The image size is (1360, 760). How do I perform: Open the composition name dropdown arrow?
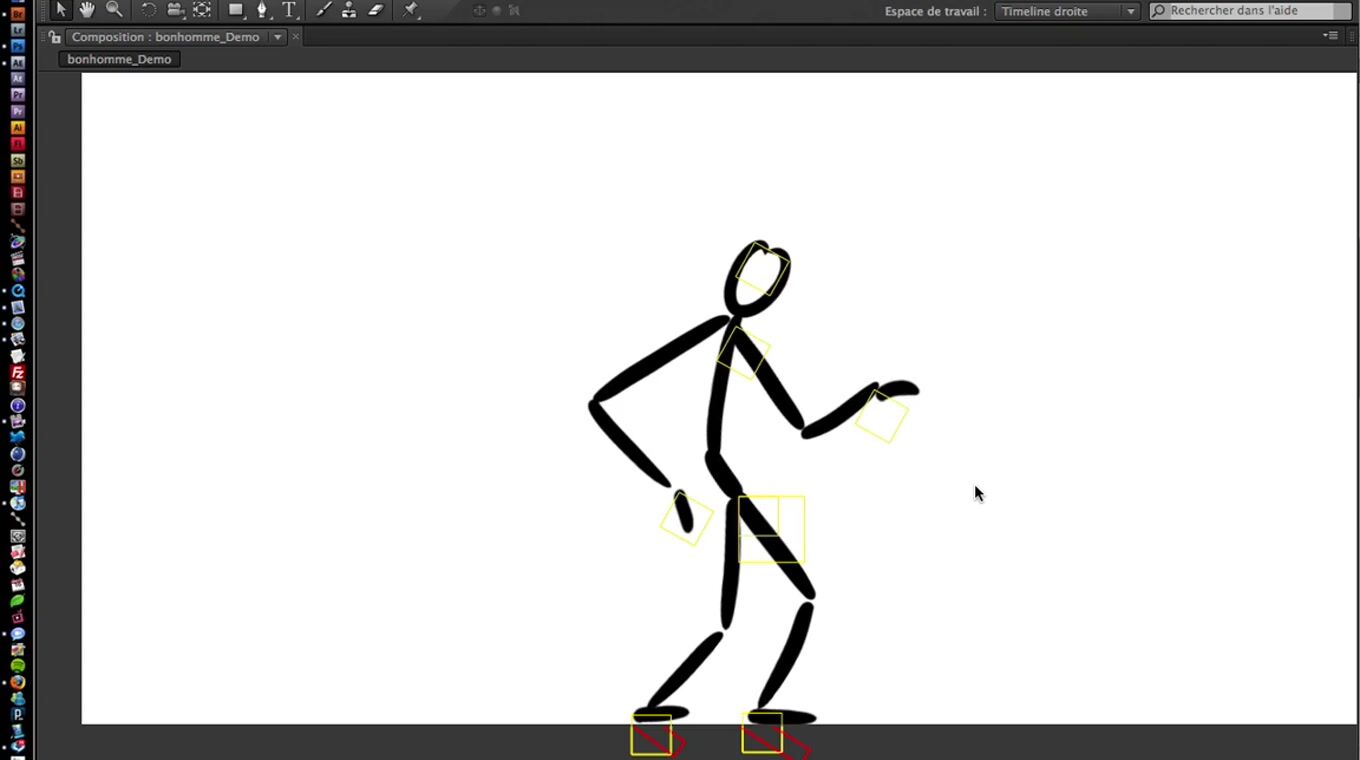[x=277, y=37]
